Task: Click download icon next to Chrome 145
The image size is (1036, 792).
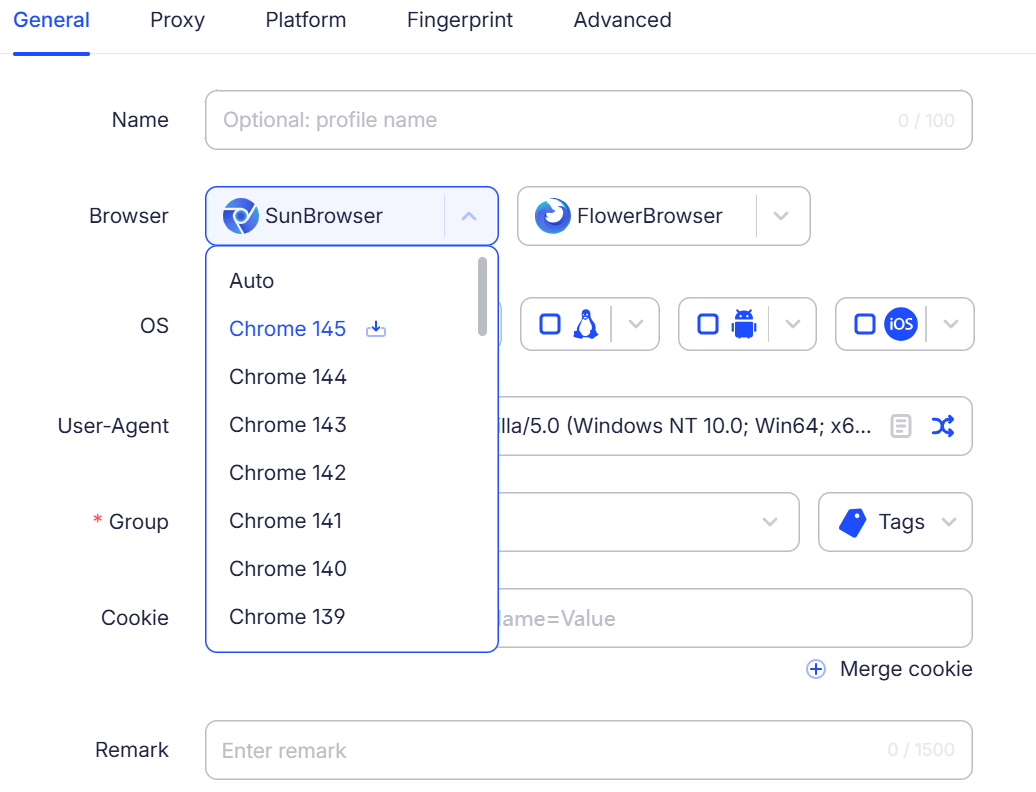Action: point(376,329)
